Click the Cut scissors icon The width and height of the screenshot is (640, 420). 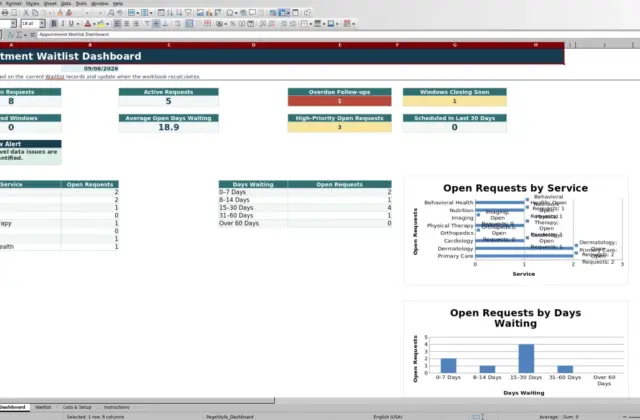26,13
